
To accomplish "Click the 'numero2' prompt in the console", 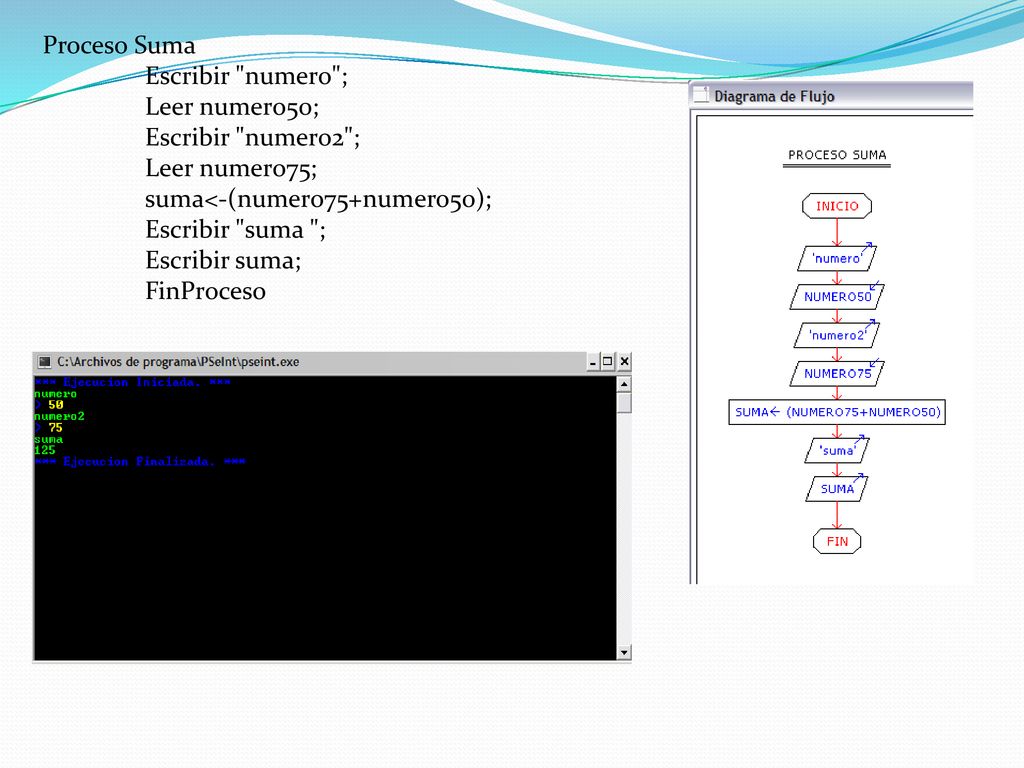I will [x=59, y=416].
